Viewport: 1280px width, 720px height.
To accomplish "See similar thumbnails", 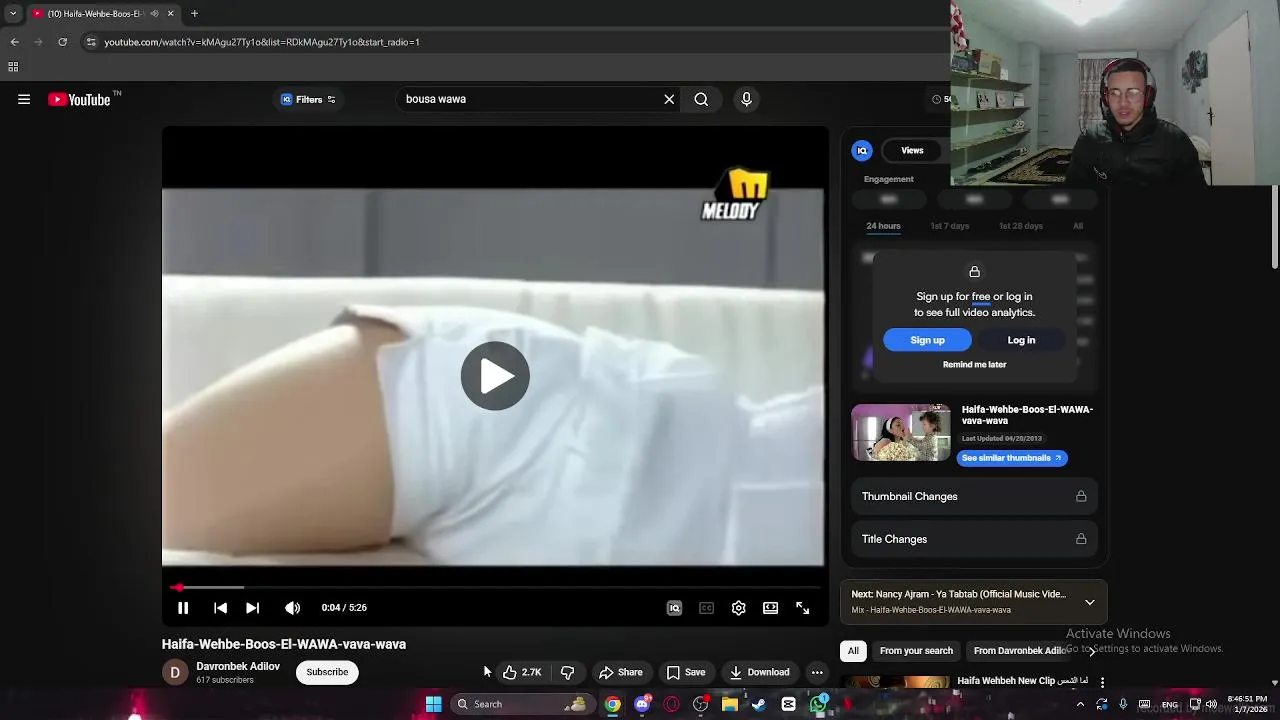I will pos(1012,458).
